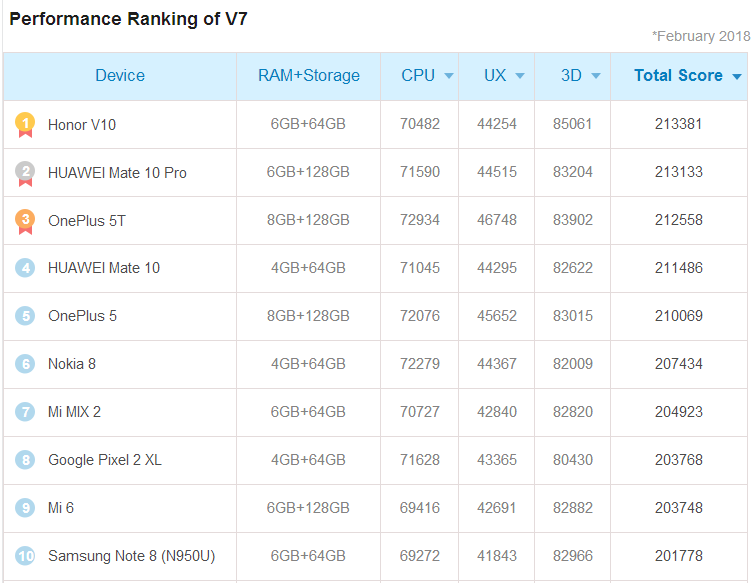The height and width of the screenshot is (583, 752).
Task: Click the Performance Ranking of V7 title
Action: point(129,19)
